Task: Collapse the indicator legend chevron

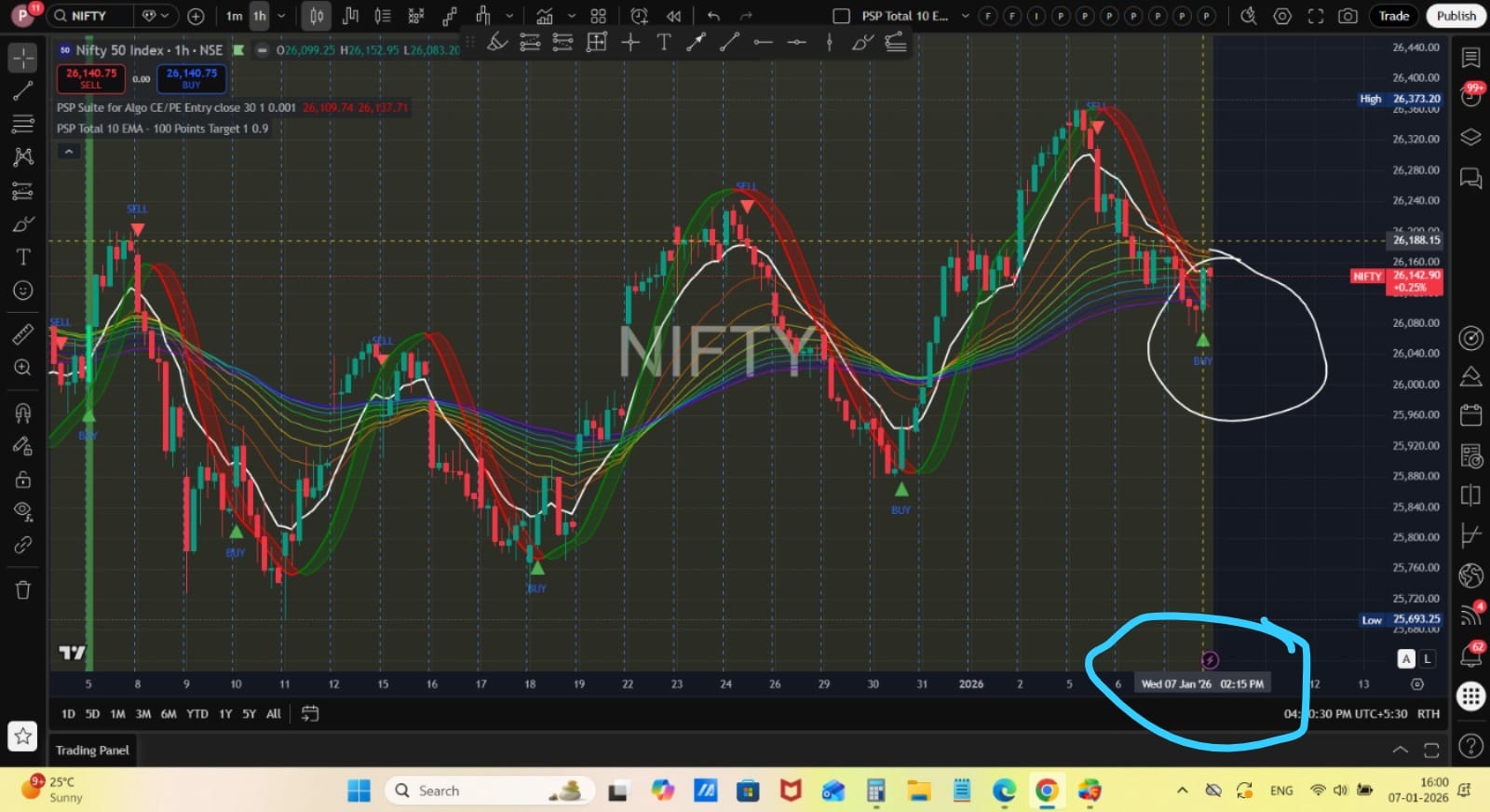Action: tap(69, 152)
